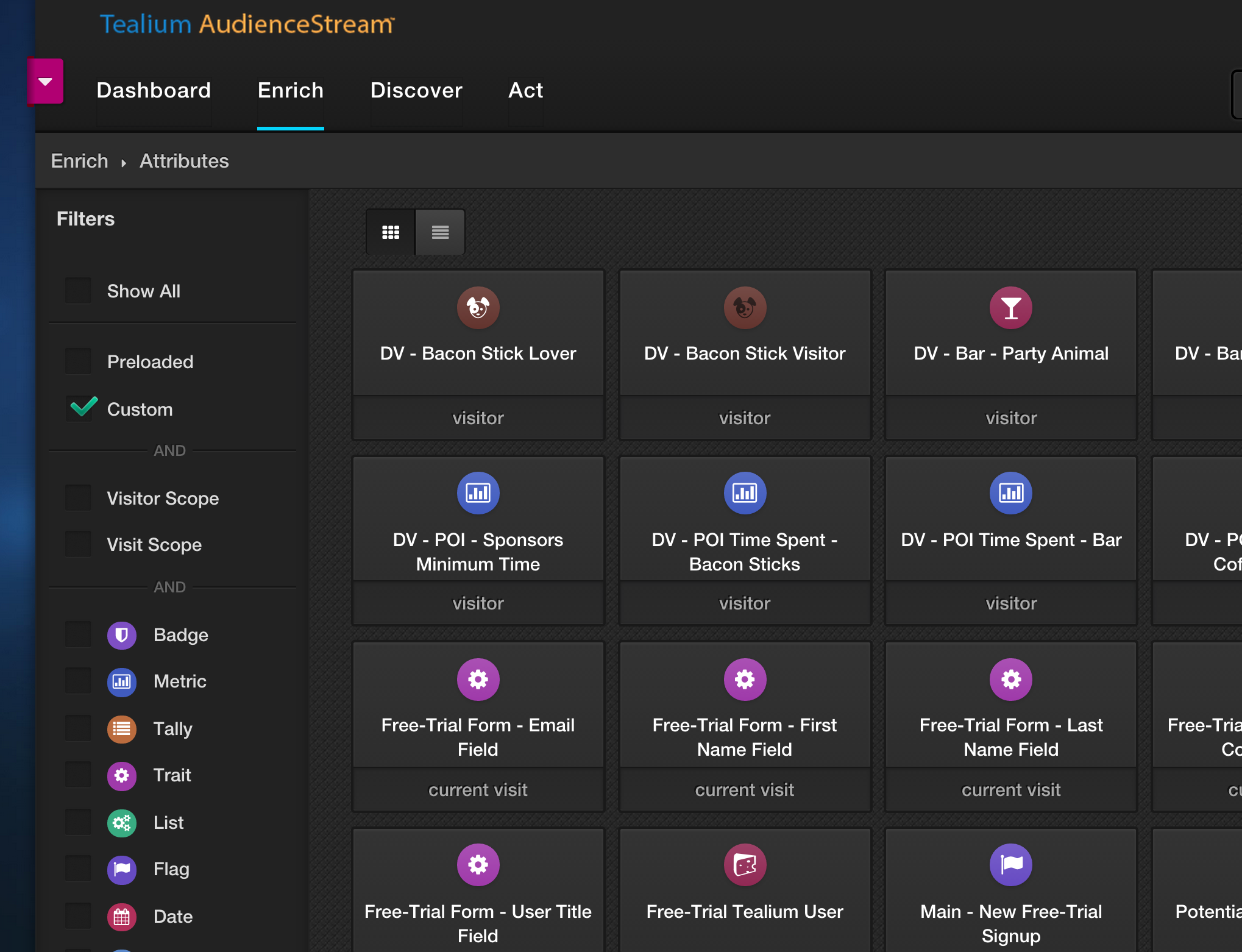Click the Free-Trial Email Field trait icon
Viewport: 1242px width, 952px height.
click(478, 679)
